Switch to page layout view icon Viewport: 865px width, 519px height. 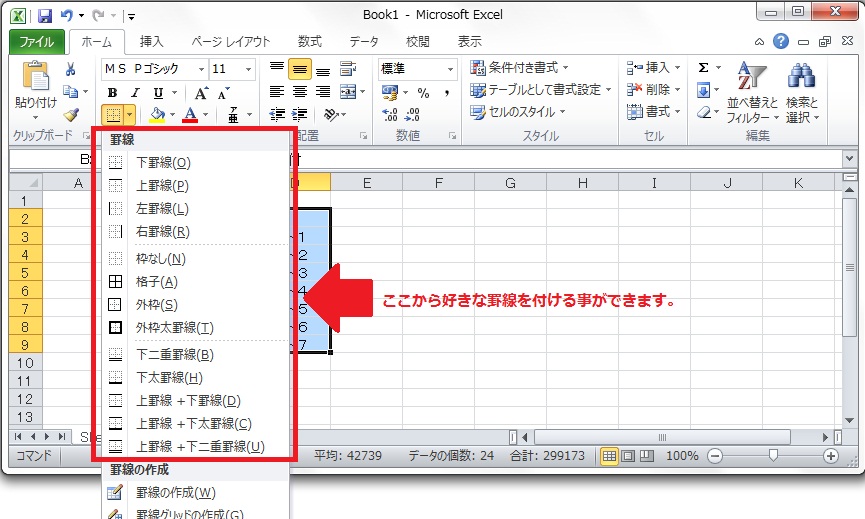pyautogui.click(x=628, y=456)
